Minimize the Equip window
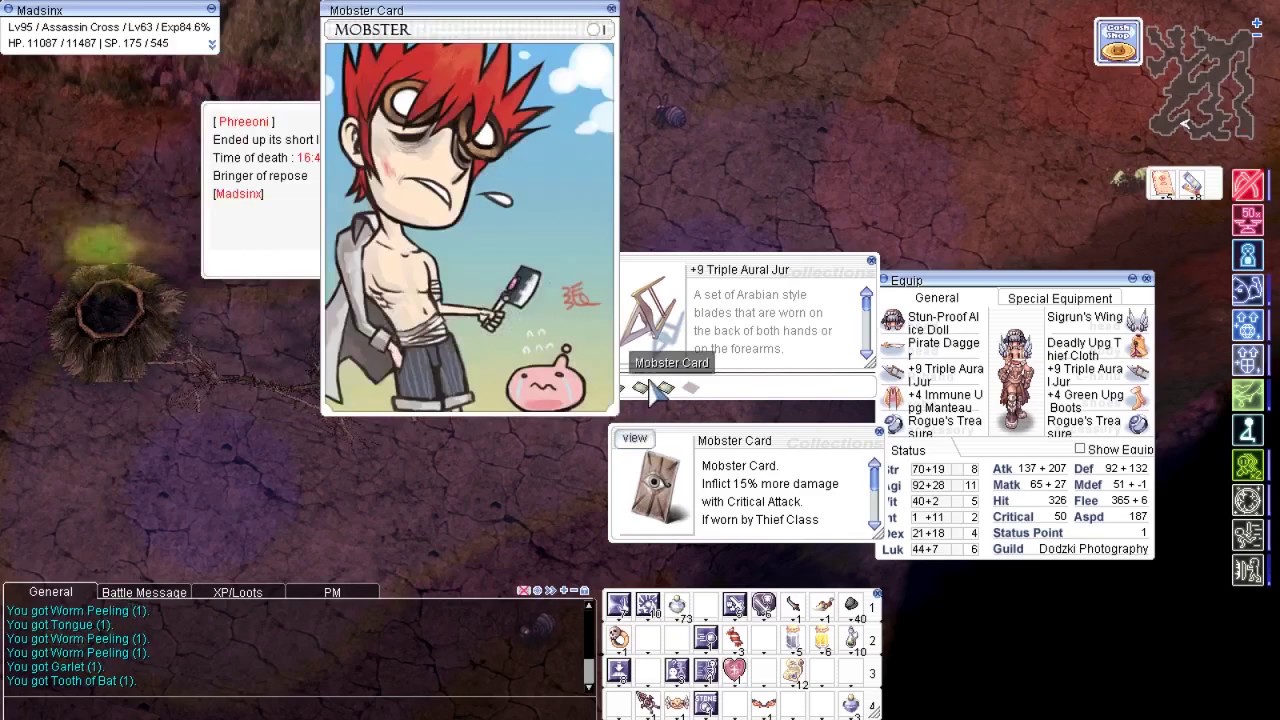This screenshot has height=720, width=1280. (x=1132, y=279)
